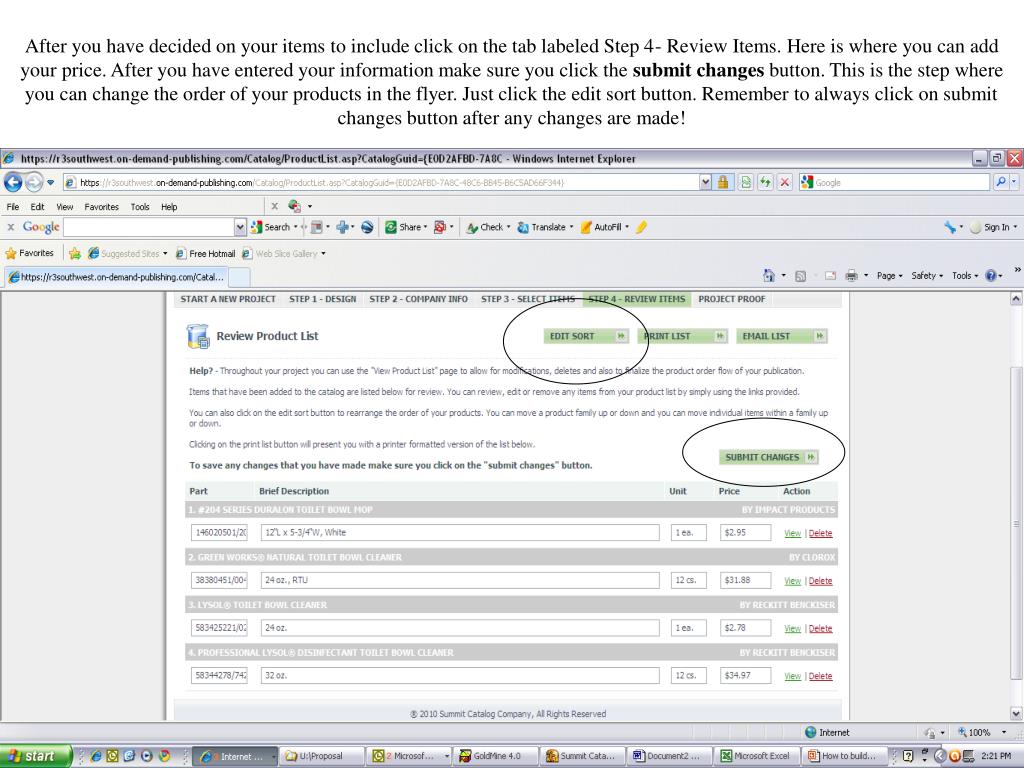1024x768 pixels.
Task: Click the blue Help question mark icon
Action: pos(991,276)
